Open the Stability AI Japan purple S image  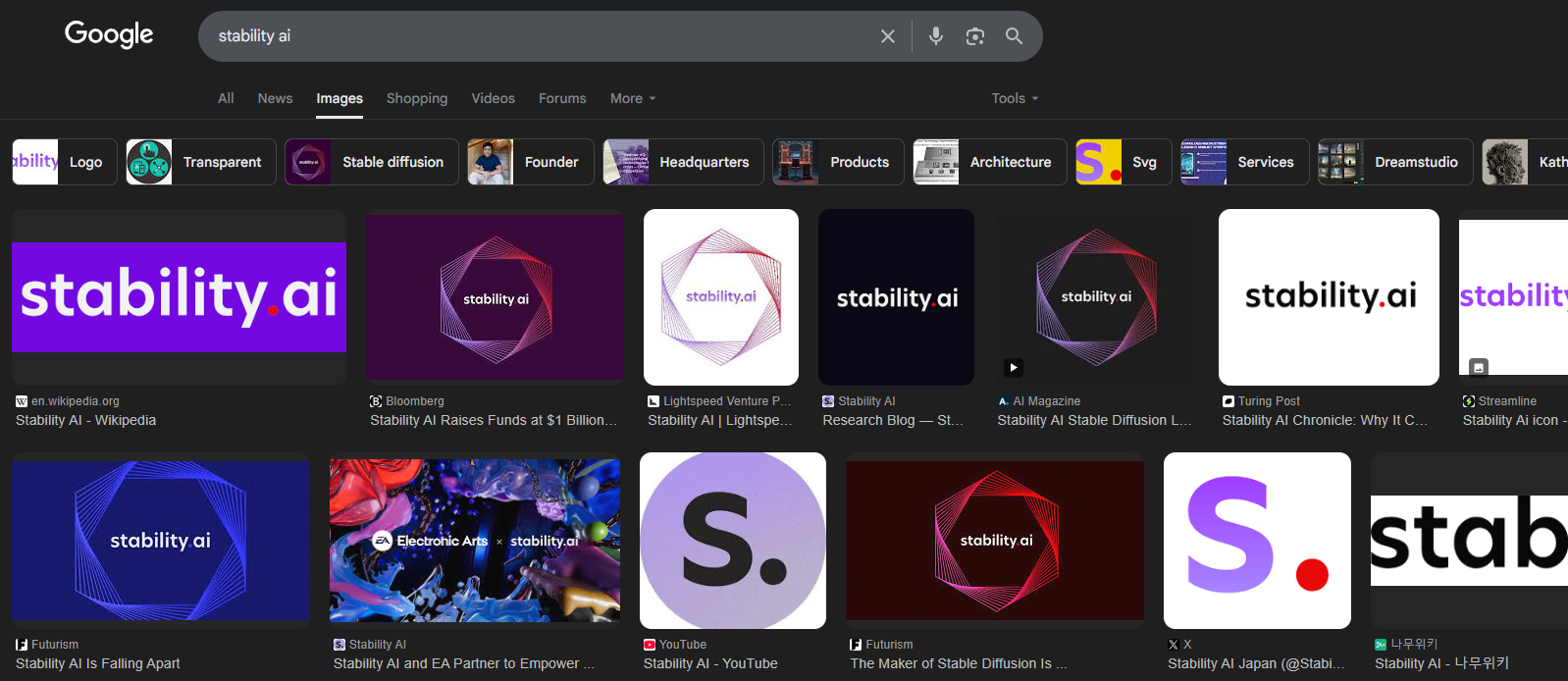(x=1257, y=541)
